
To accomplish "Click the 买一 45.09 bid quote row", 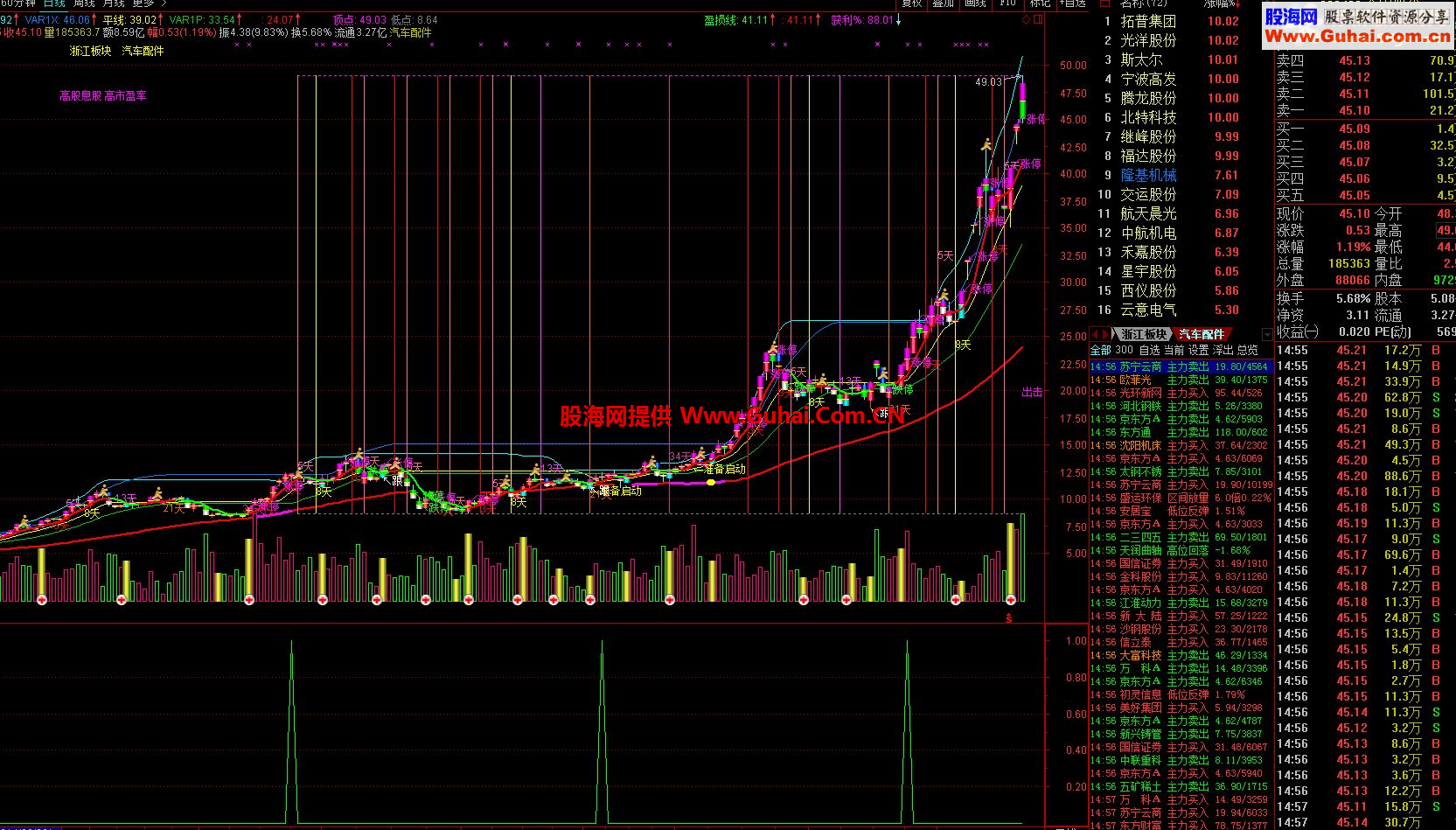I will [1365, 129].
